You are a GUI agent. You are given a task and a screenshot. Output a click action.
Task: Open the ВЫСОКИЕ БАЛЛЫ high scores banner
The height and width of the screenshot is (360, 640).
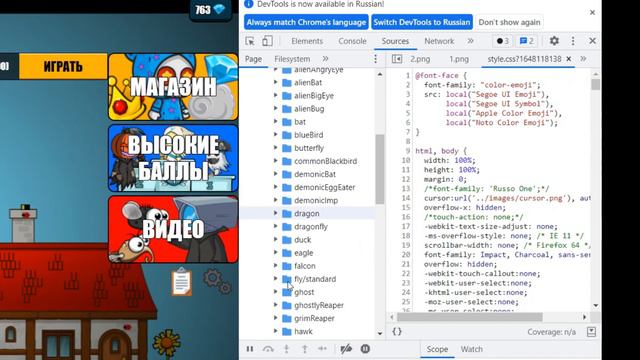click(x=173, y=158)
